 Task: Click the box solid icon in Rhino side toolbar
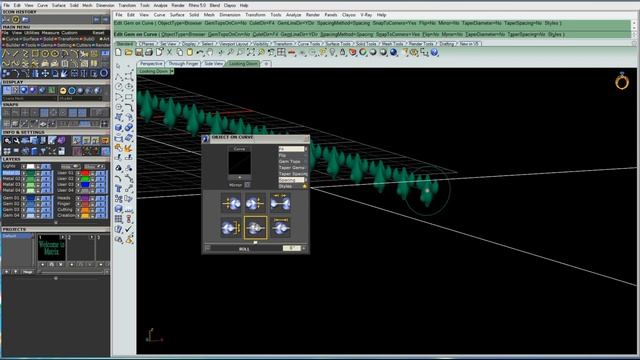pos(118,128)
